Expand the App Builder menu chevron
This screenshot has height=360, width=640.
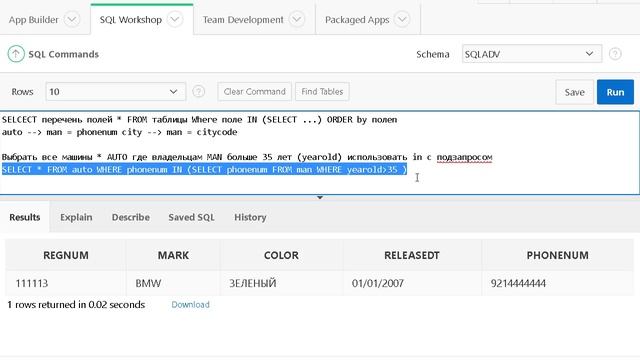(72, 19)
